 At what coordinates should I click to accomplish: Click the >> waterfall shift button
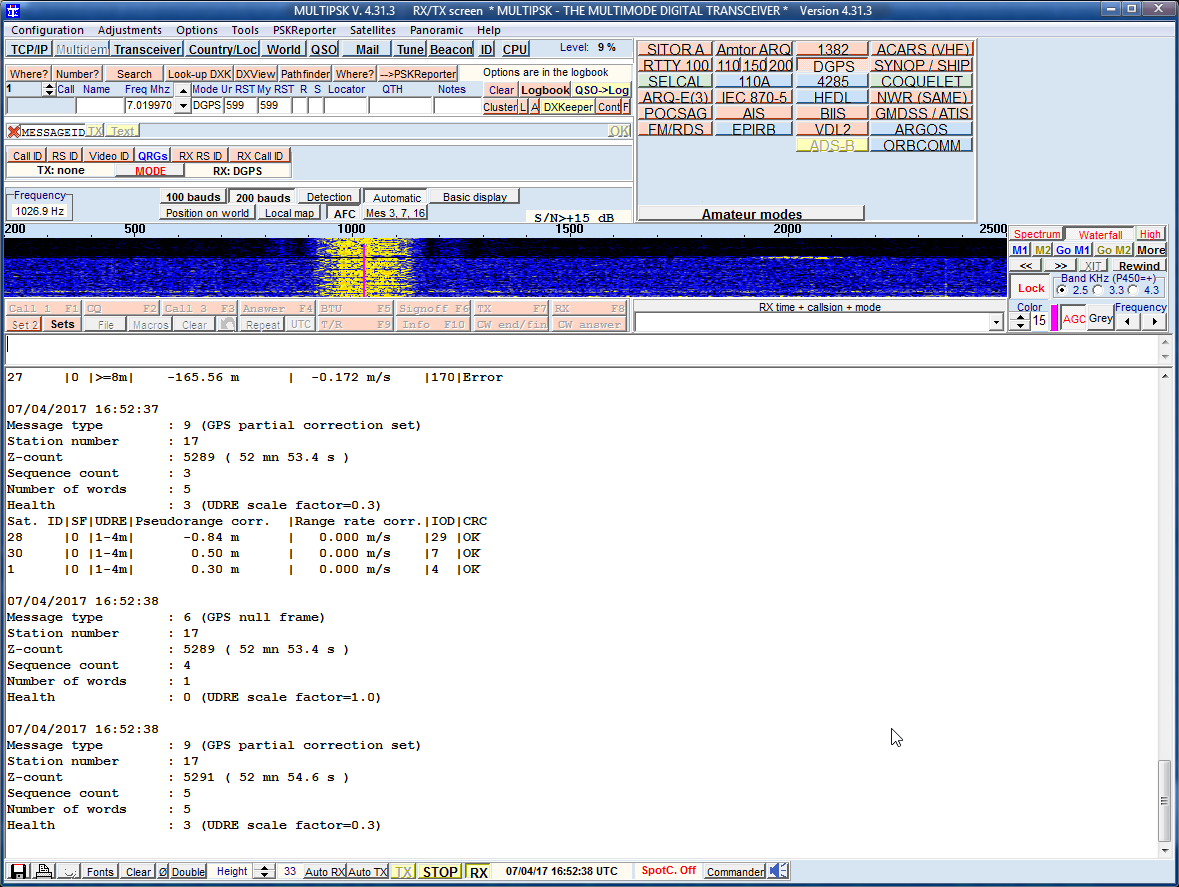tap(1060, 265)
